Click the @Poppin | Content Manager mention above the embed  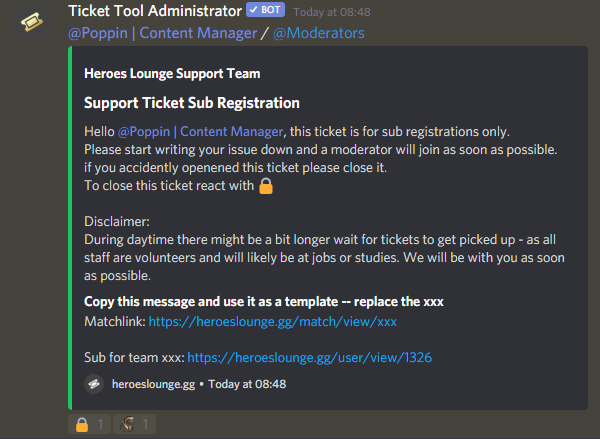(x=163, y=33)
